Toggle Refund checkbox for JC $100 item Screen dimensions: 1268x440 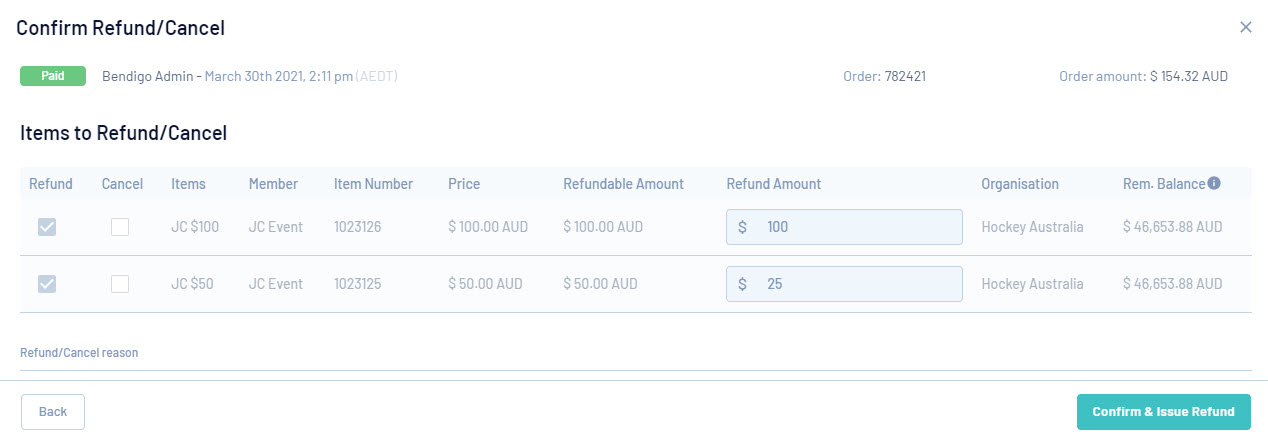47,227
